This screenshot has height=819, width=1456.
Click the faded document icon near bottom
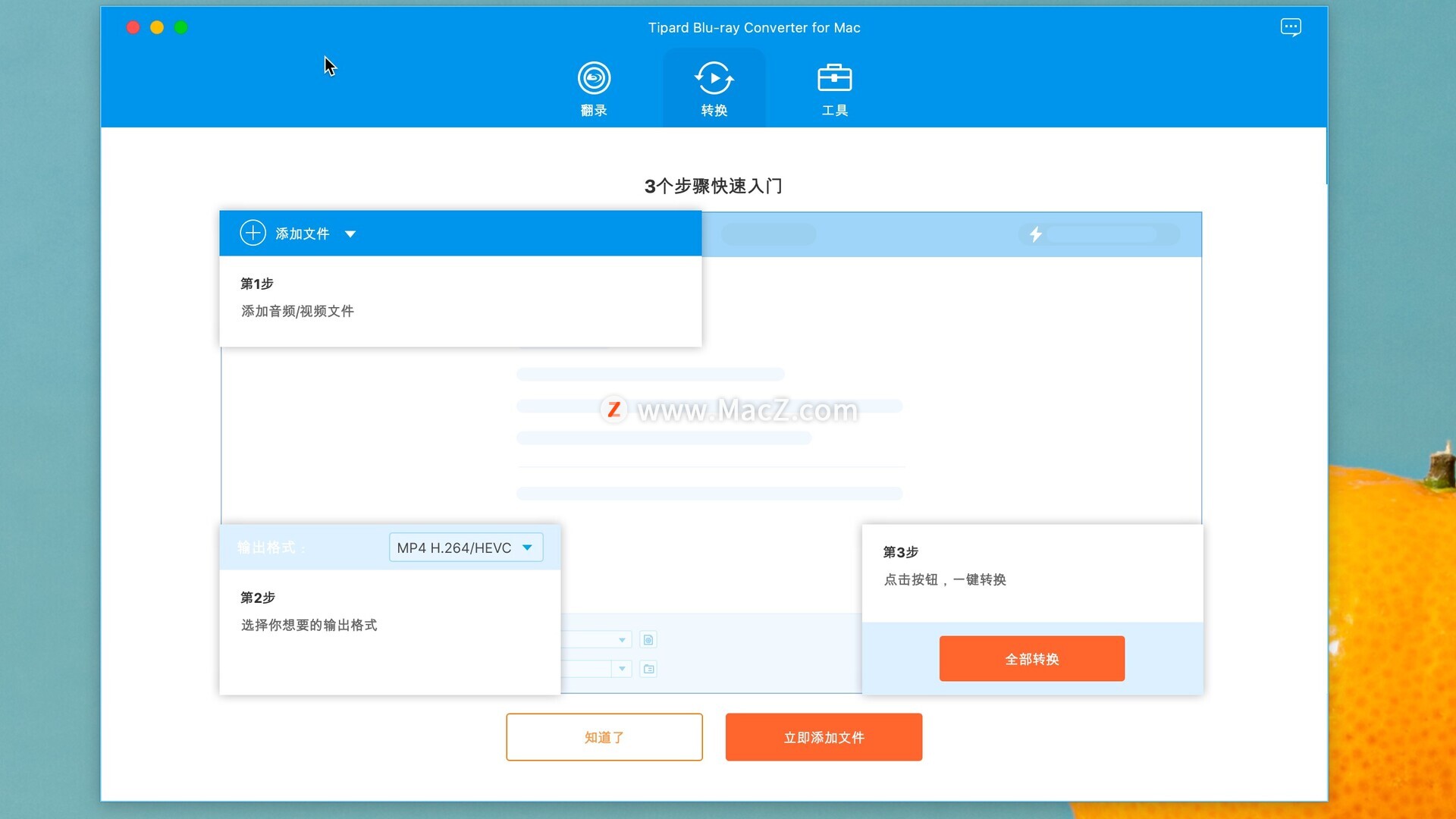click(648, 640)
